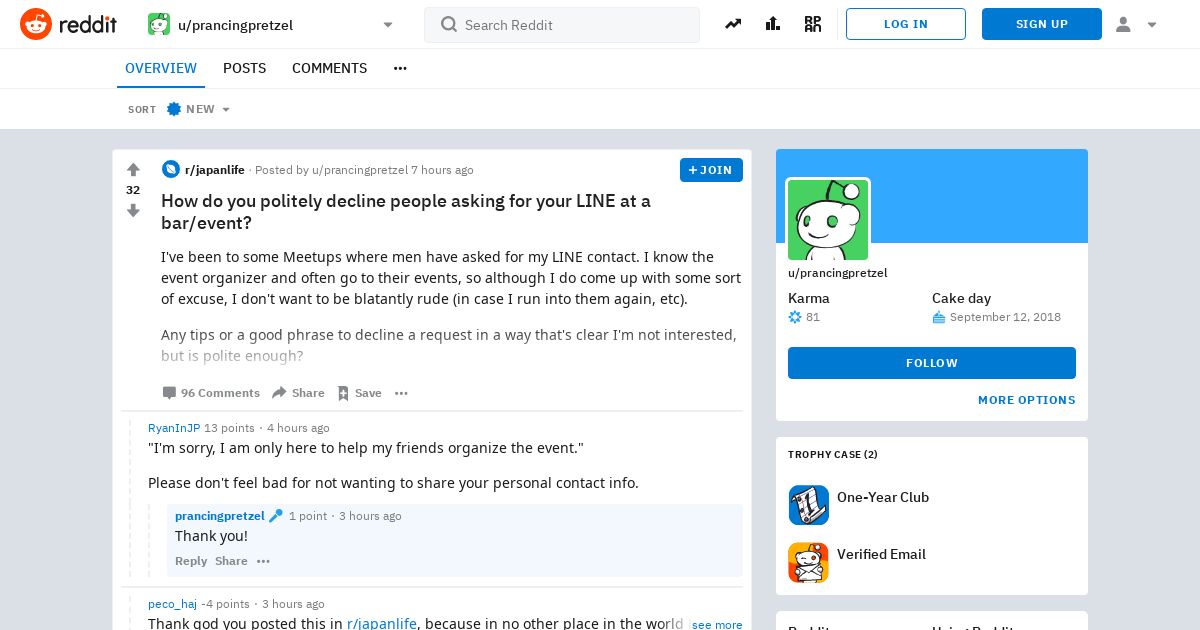Open the 96 Comments link
Screen dimensions: 1200x630
coord(211,393)
